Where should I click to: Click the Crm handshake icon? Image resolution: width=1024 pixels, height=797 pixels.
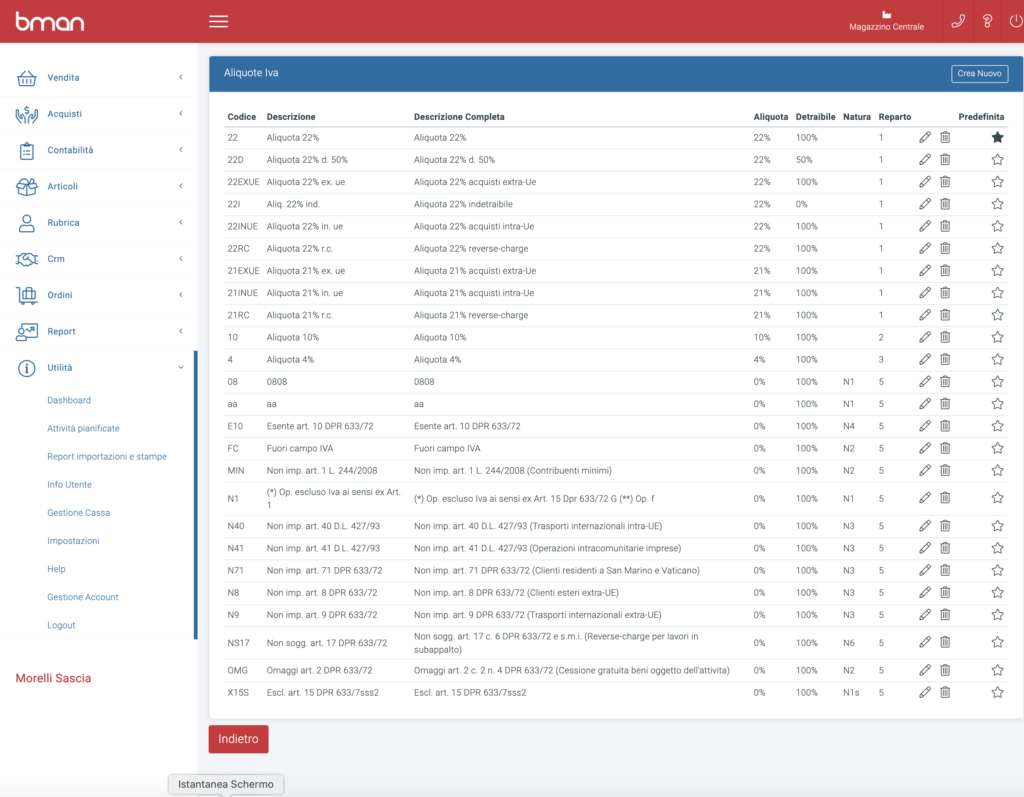[27, 259]
